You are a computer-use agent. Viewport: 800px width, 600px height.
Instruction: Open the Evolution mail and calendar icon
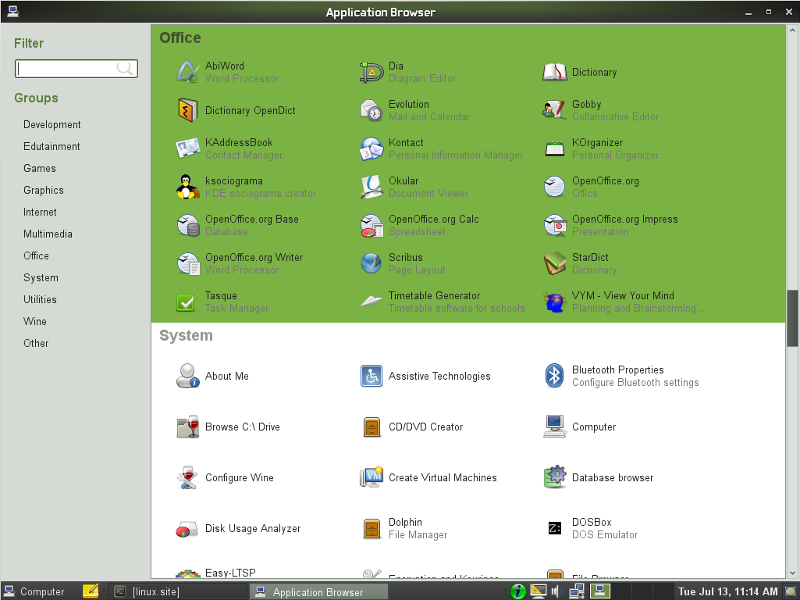click(371, 110)
